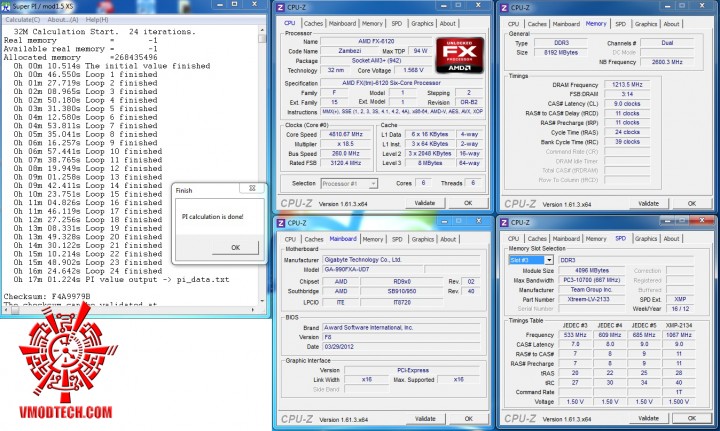This screenshot has height=431, width=720.
Task: Click OK in the Finish dialog
Action: click(236, 247)
